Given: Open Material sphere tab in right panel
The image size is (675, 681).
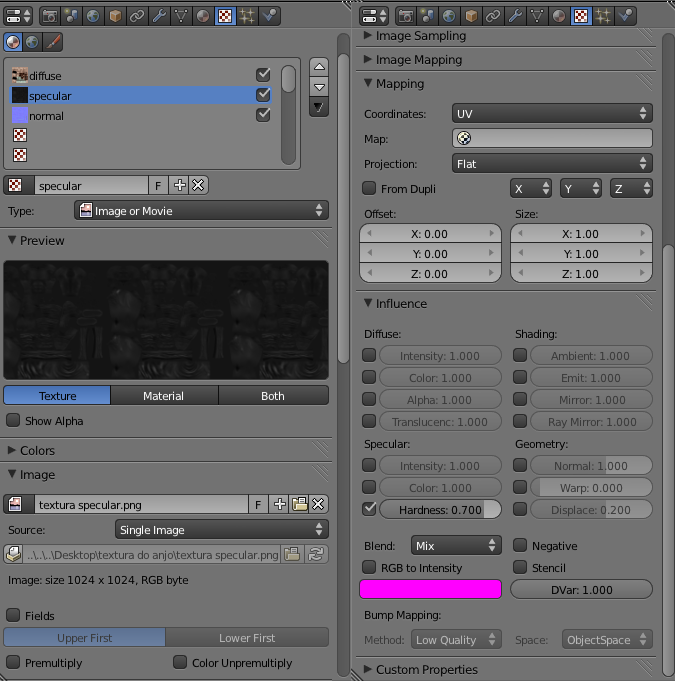Looking at the screenshot, I should pos(559,17).
